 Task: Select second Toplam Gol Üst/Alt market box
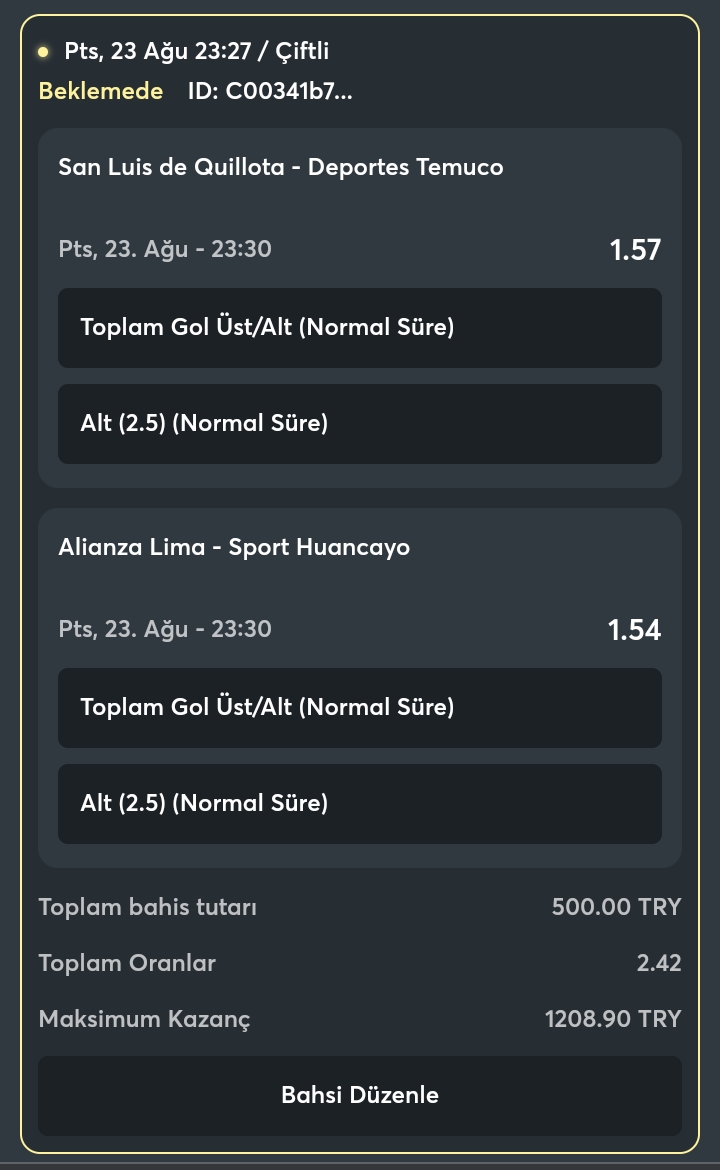(360, 707)
